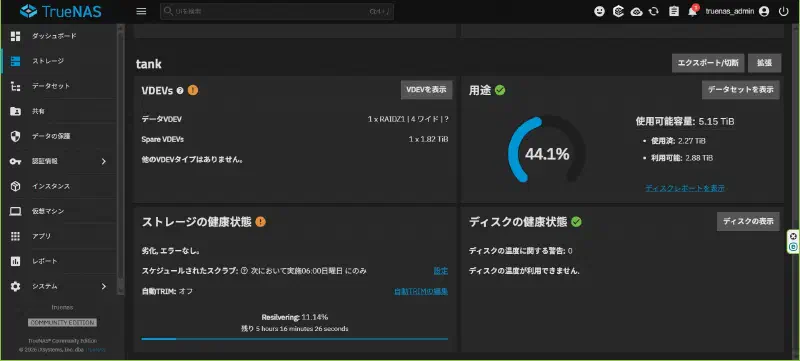
Task: Click the Resilvering 11.14% text
Action: pos(295,317)
